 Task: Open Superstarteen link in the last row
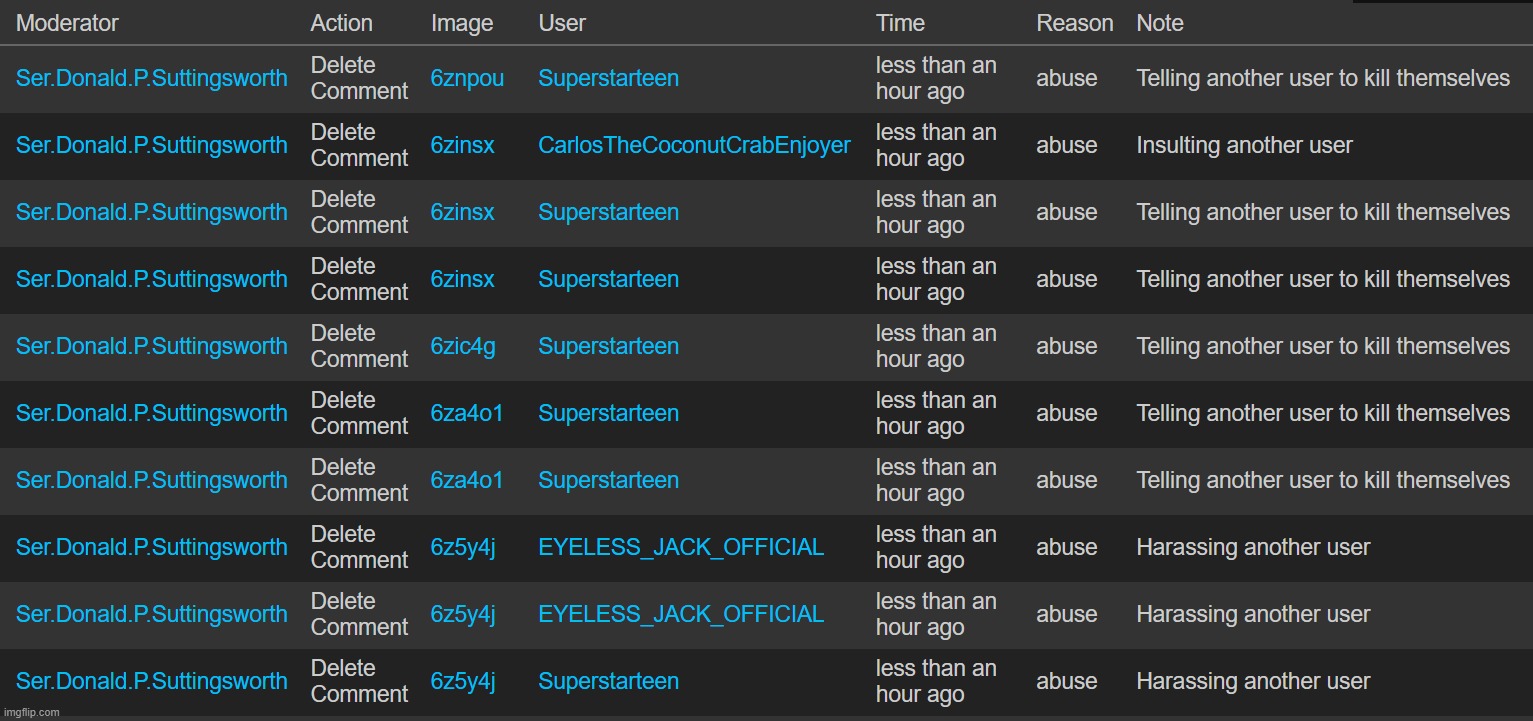pos(608,681)
